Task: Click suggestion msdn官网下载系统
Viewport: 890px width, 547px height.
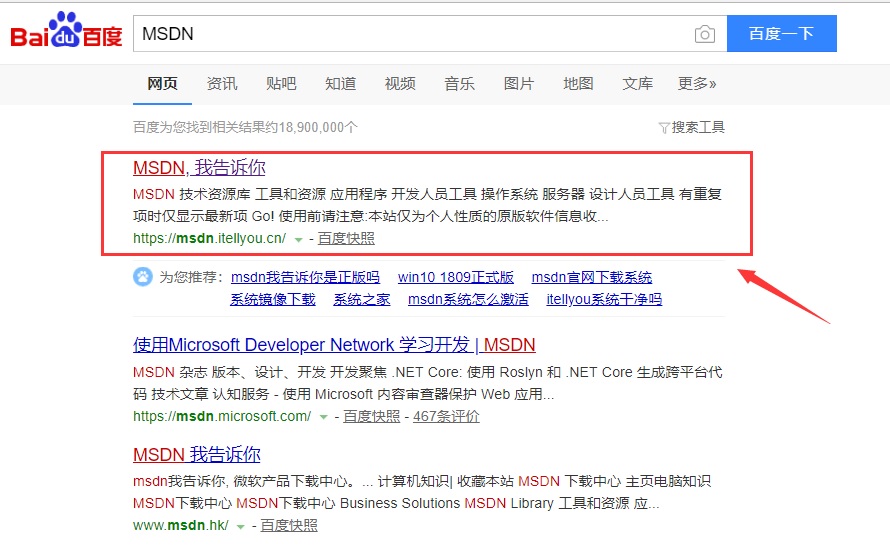Action: 592,277
